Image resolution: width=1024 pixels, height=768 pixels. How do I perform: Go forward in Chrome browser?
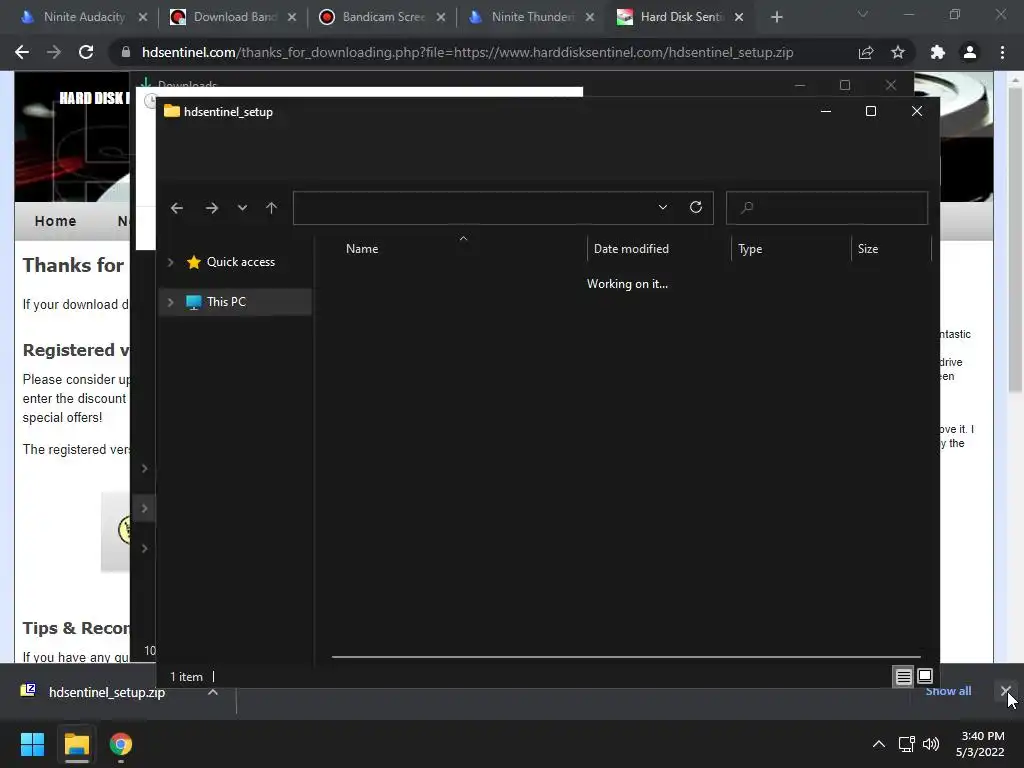point(54,52)
